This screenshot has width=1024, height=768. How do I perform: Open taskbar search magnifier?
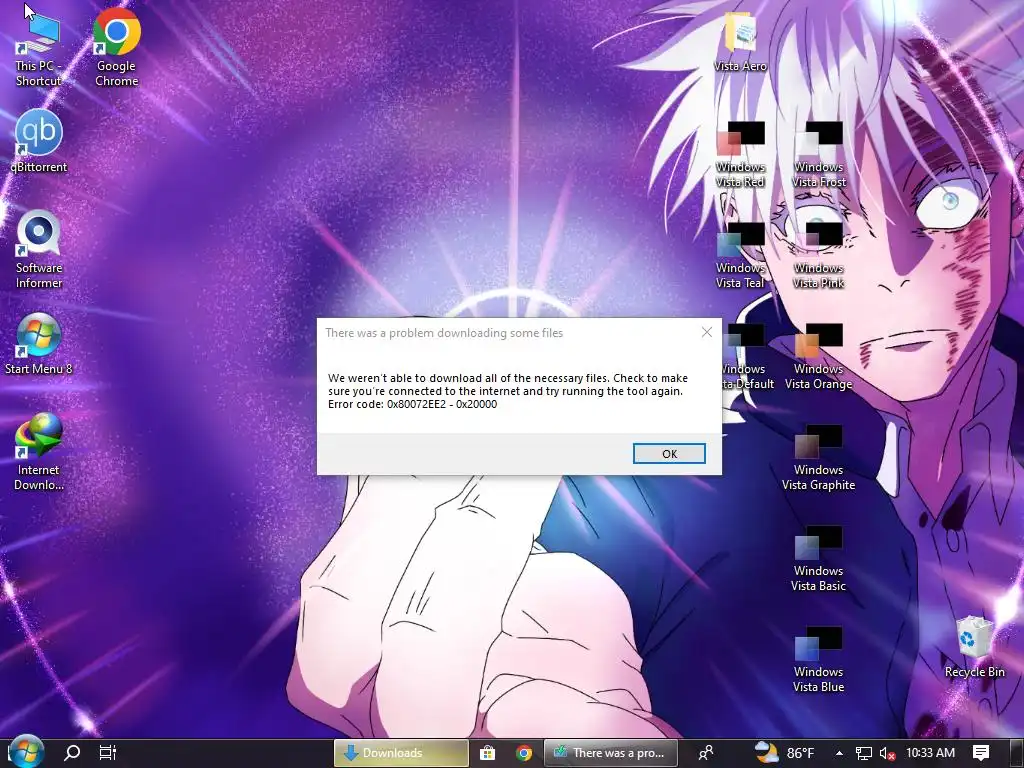[x=72, y=753]
